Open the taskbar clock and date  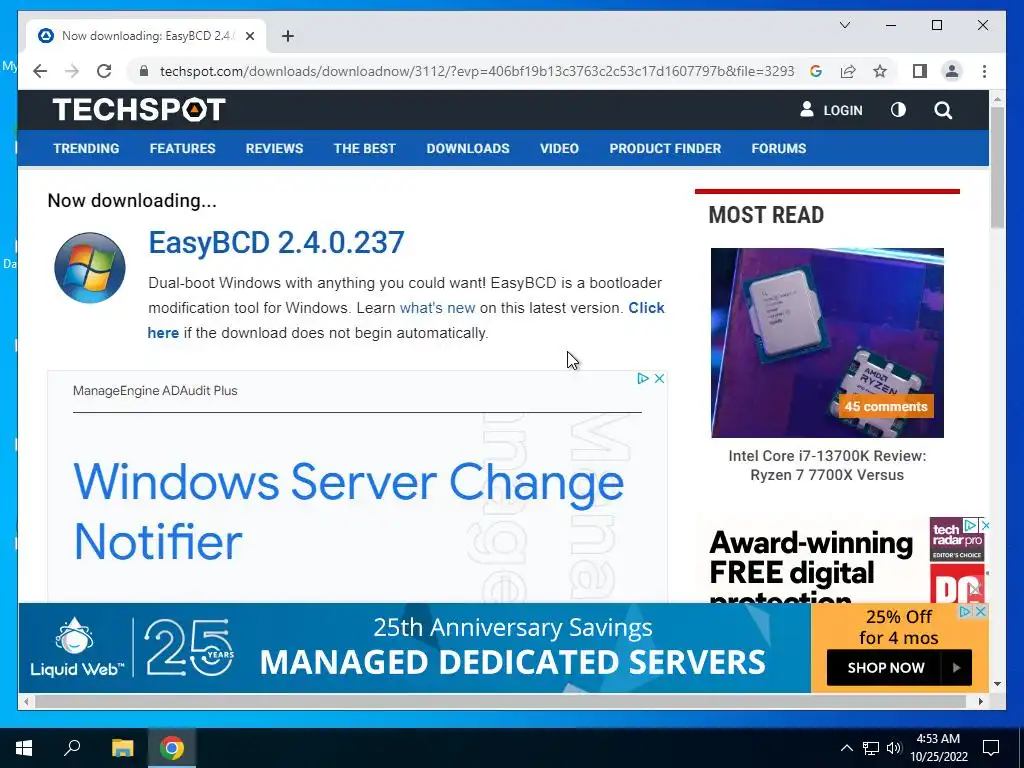click(x=939, y=748)
